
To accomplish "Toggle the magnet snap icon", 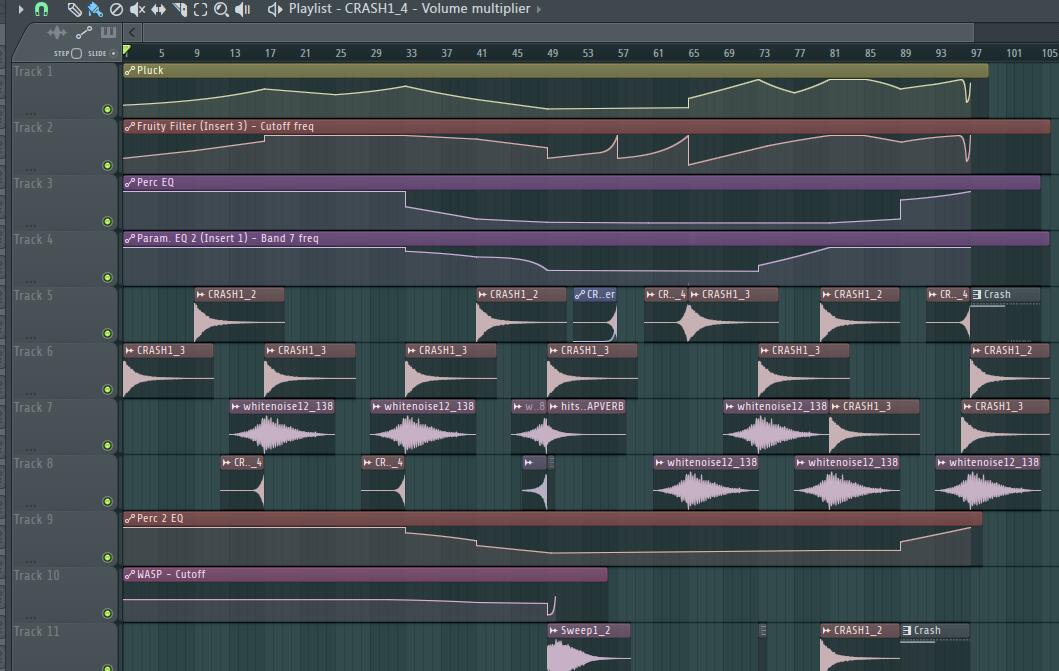I will click(x=41, y=9).
